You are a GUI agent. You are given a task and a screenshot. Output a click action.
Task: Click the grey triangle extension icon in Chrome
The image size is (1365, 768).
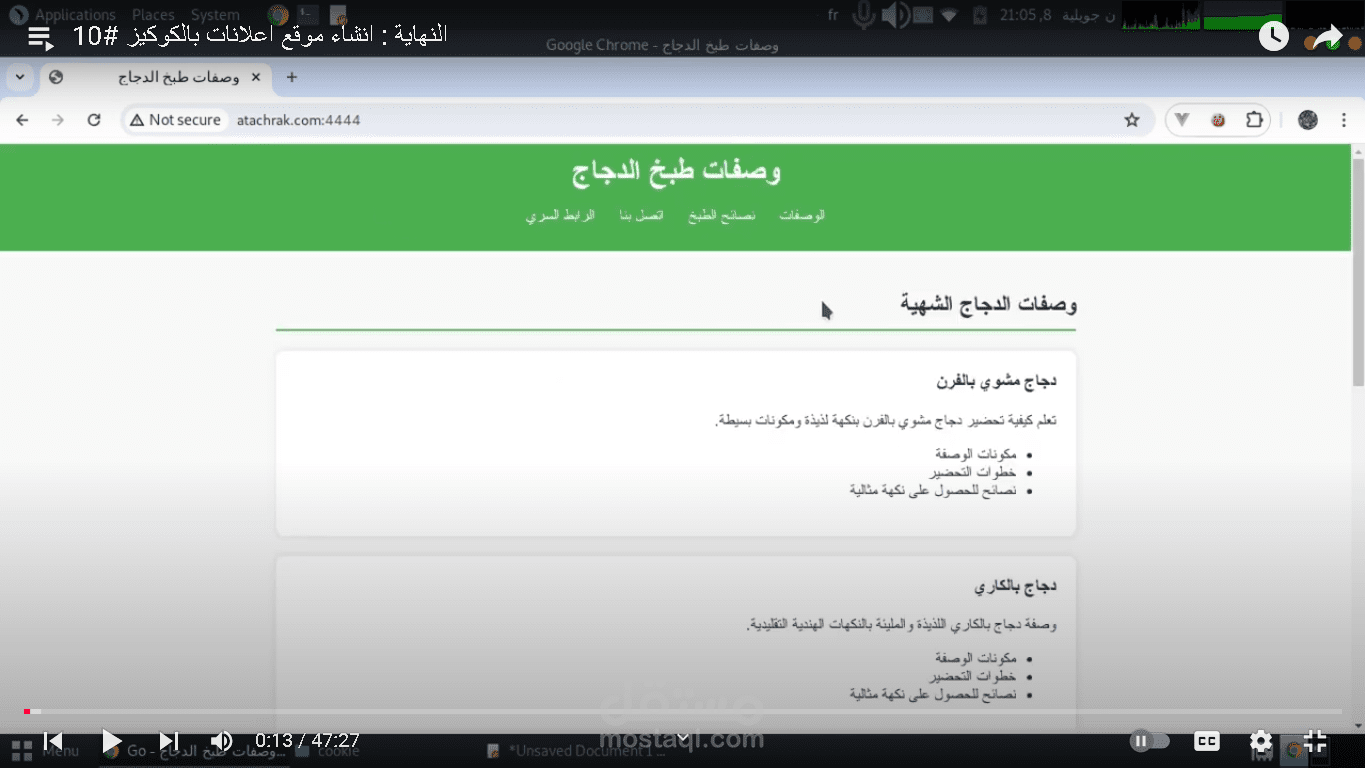pyautogui.click(x=1182, y=120)
